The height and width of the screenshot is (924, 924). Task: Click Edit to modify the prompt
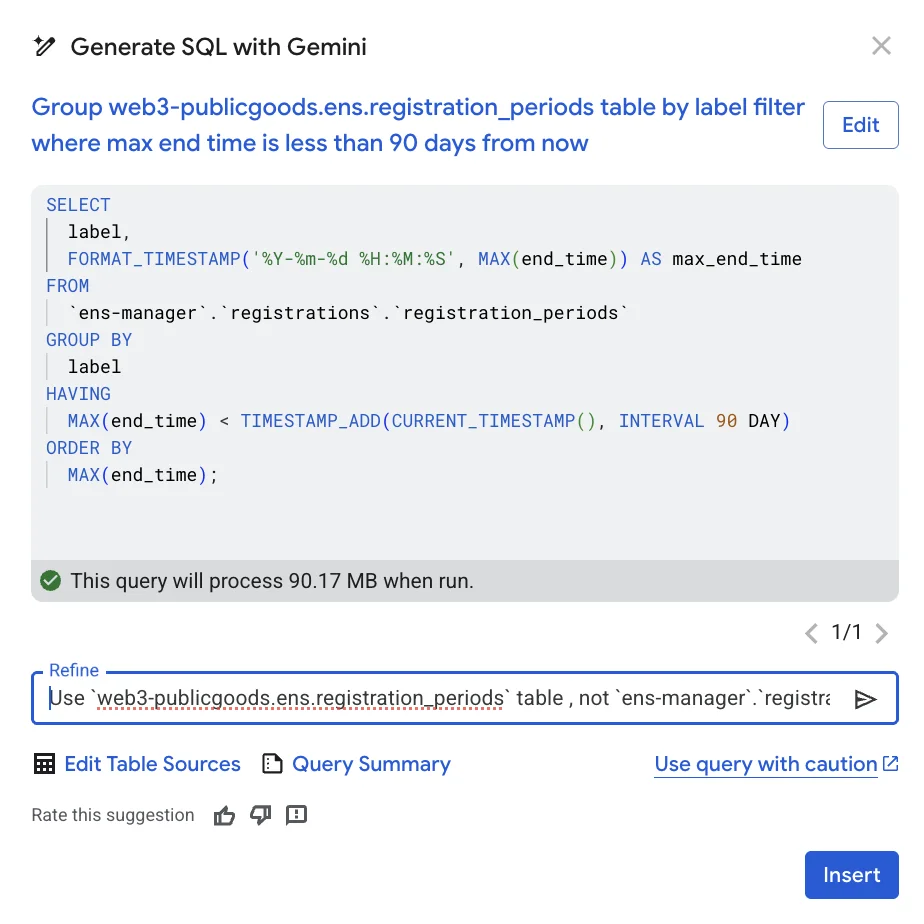pyautogui.click(x=859, y=124)
